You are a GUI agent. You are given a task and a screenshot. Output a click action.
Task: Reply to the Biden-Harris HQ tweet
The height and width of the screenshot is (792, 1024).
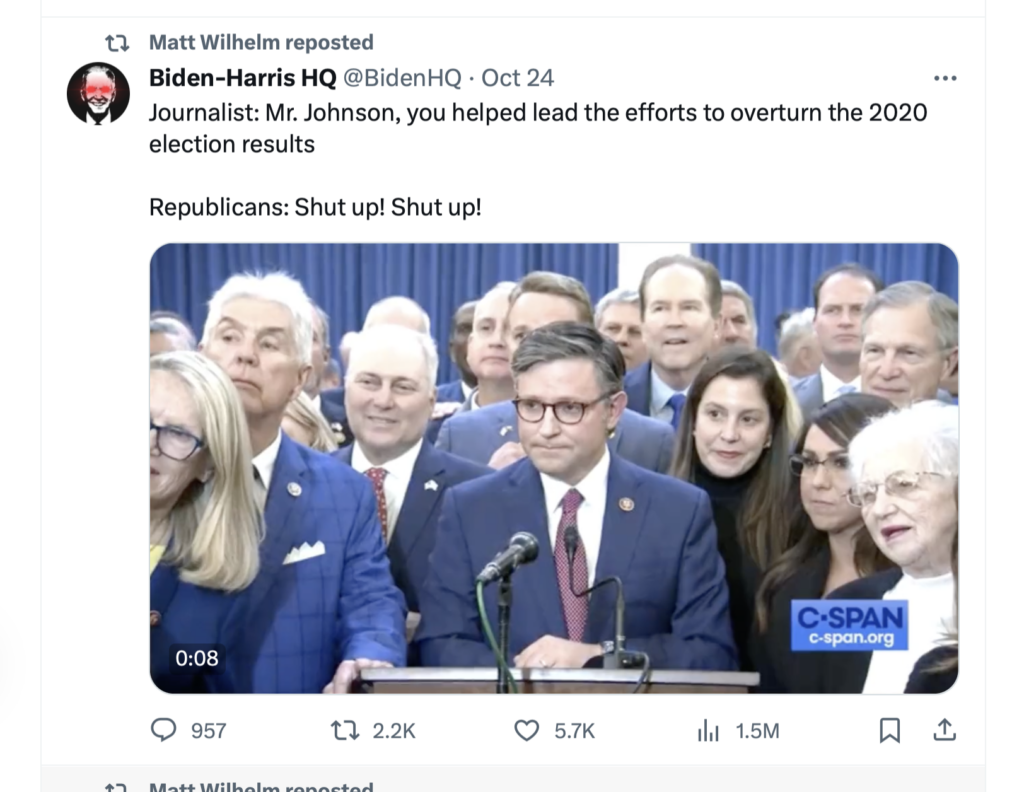tap(163, 731)
